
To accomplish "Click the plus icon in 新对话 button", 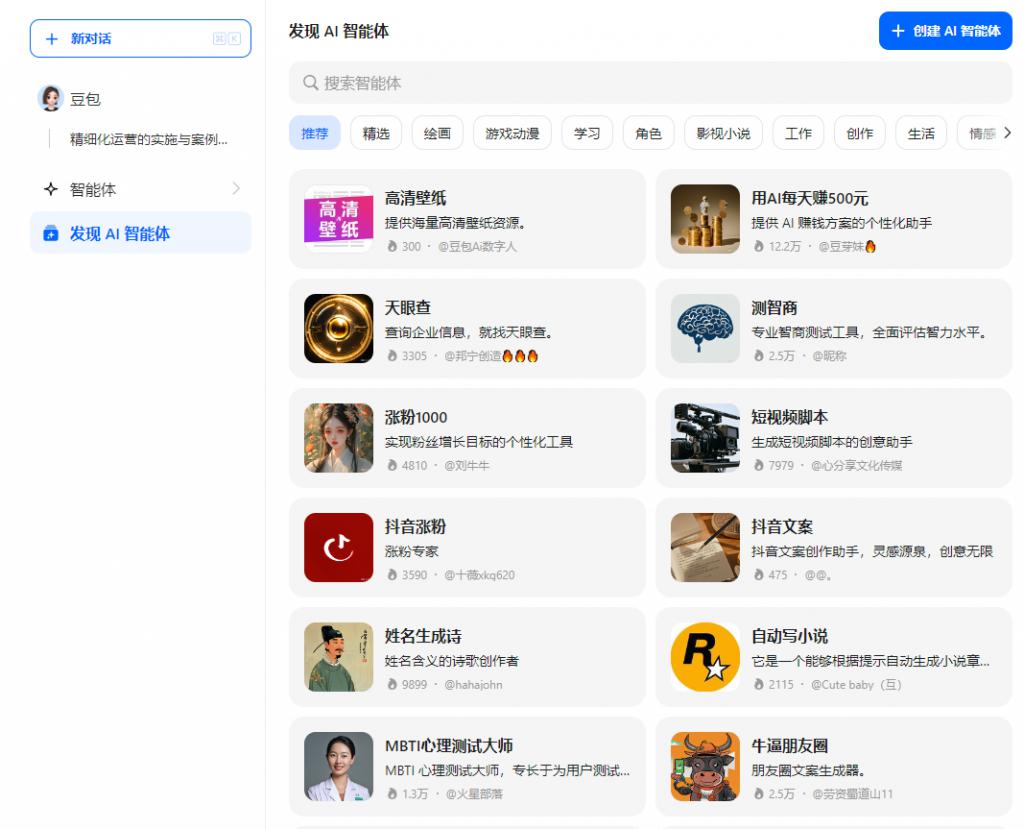I will click(x=52, y=39).
